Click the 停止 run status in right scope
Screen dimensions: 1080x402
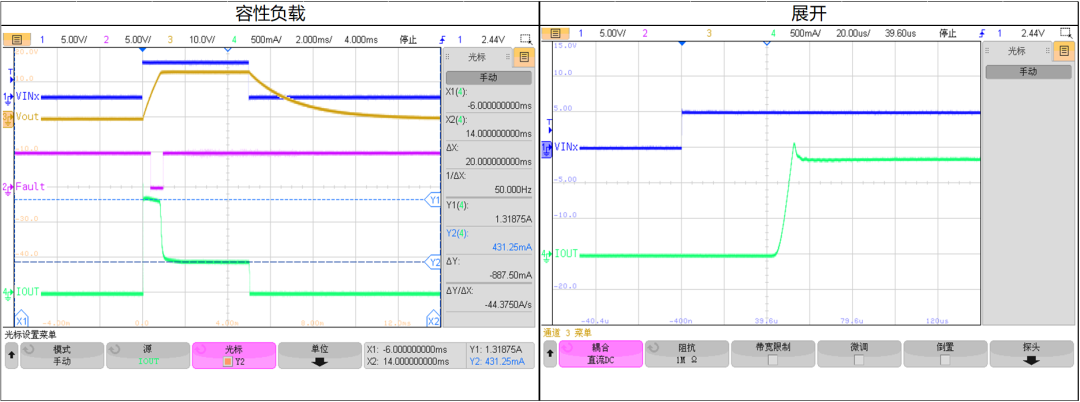click(948, 32)
